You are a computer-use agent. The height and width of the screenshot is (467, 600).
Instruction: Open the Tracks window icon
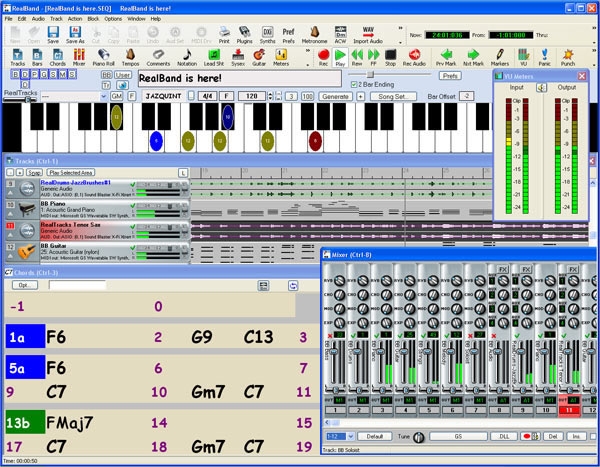(x=17, y=57)
